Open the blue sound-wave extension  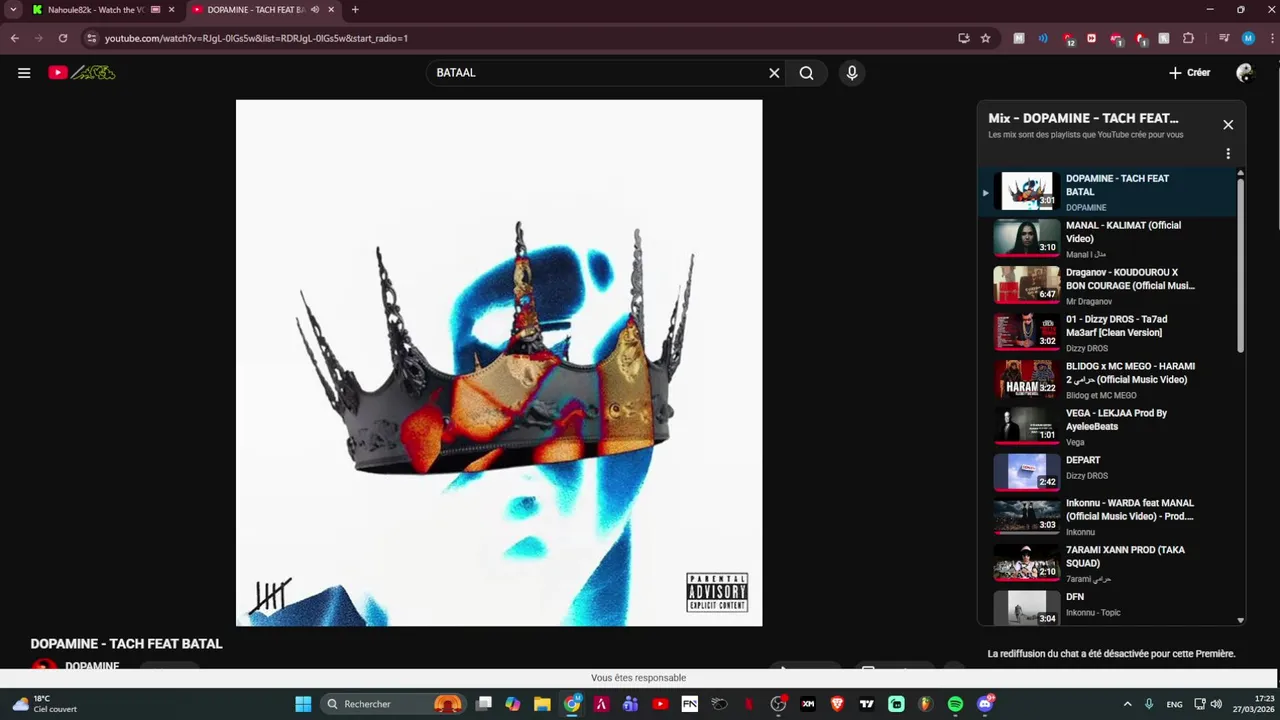point(1043,38)
